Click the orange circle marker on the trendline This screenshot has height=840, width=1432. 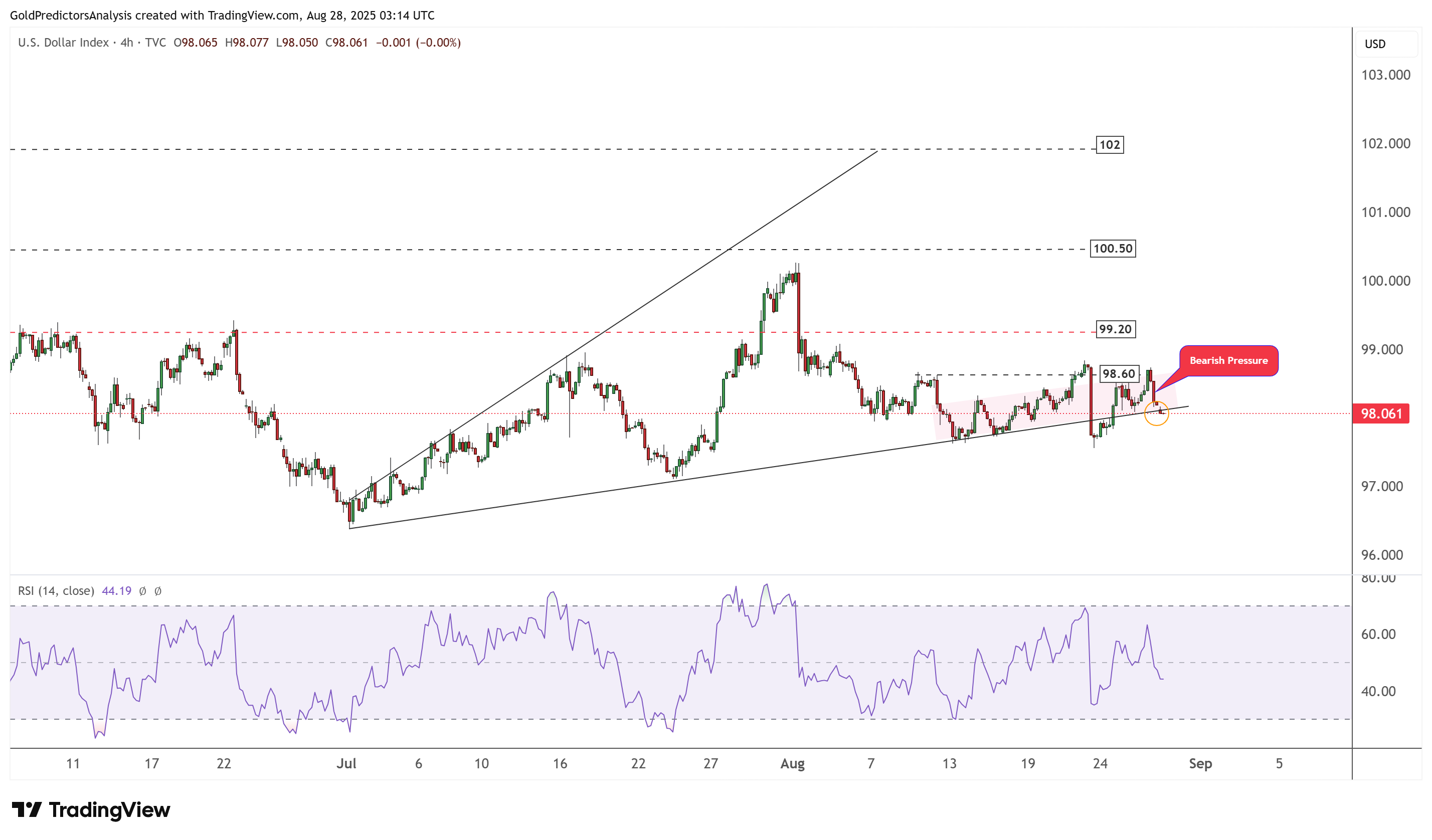point(1156,413)
